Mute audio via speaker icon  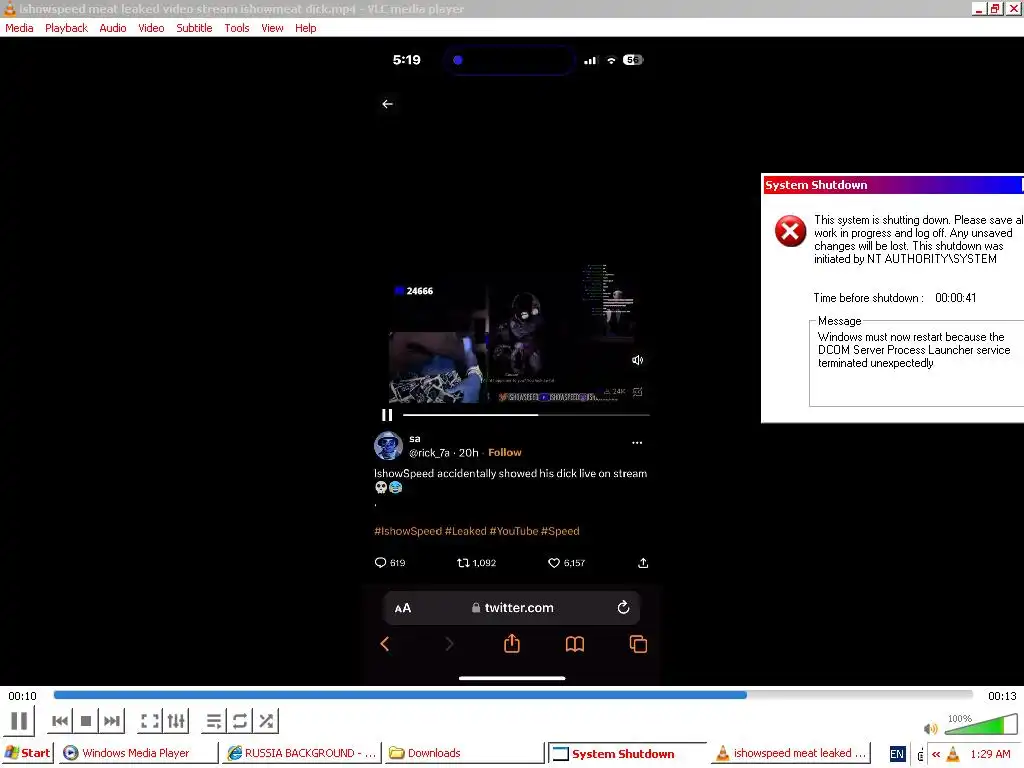(930, 728)
